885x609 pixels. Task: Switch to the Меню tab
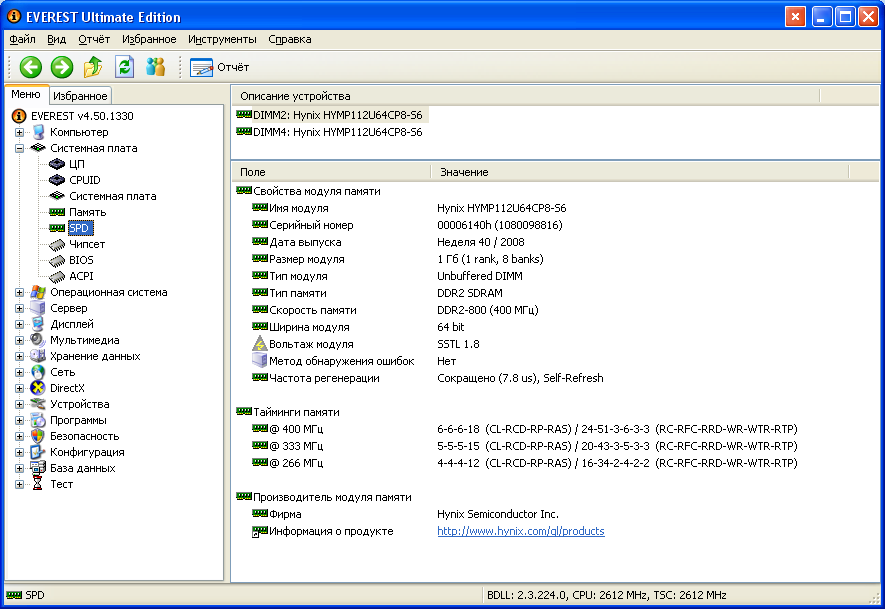pos(26,94)
